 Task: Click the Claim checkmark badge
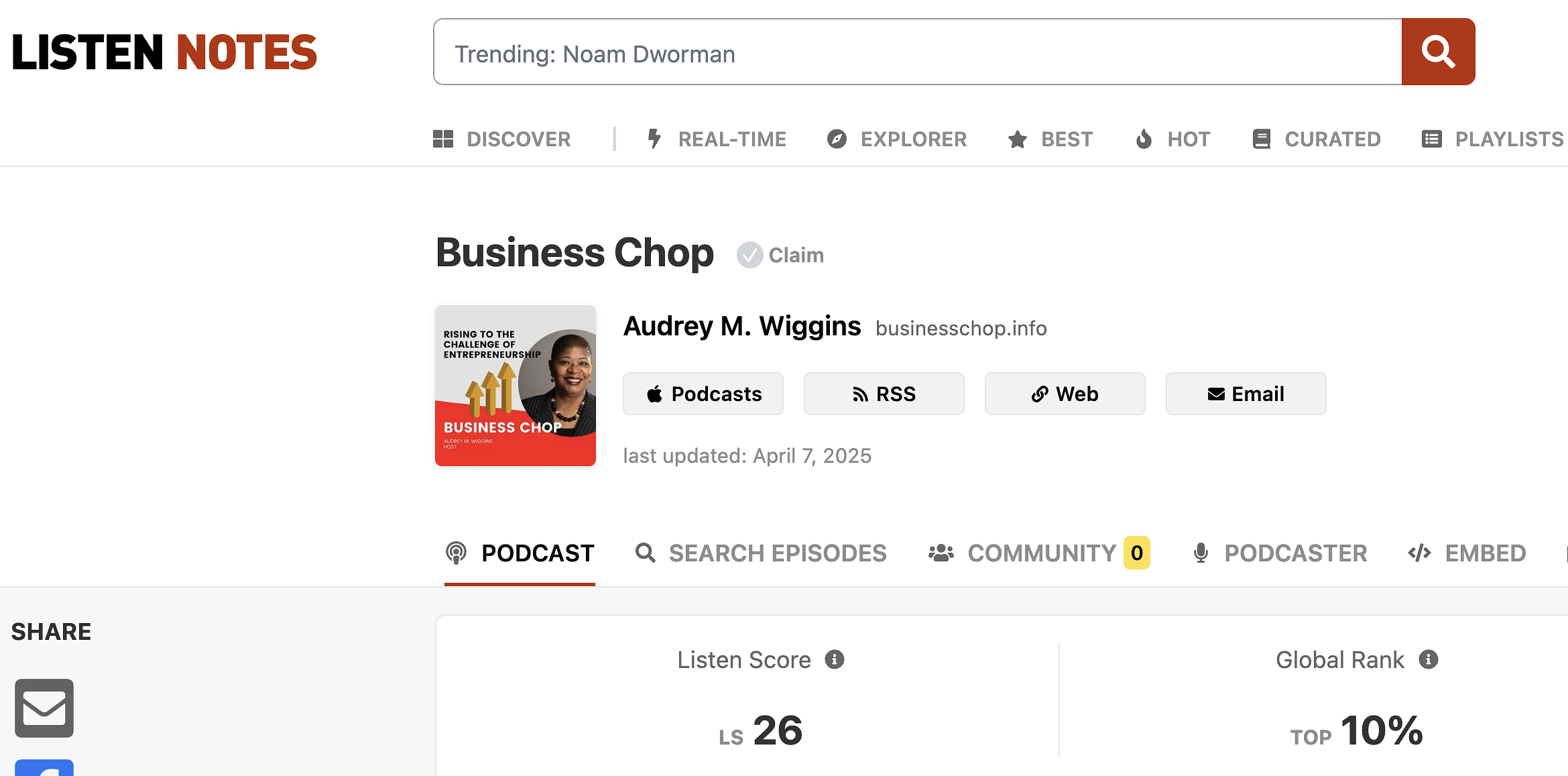coord(749,255)
